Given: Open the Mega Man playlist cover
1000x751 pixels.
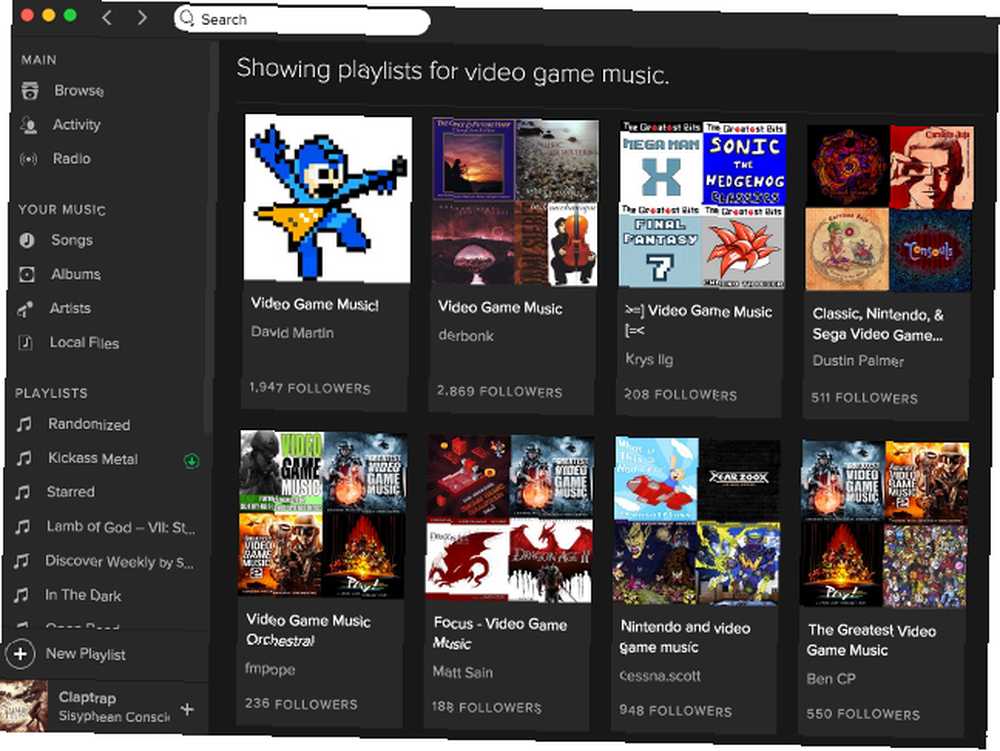Looking at the screenshot, I should (x=328, y=198).
